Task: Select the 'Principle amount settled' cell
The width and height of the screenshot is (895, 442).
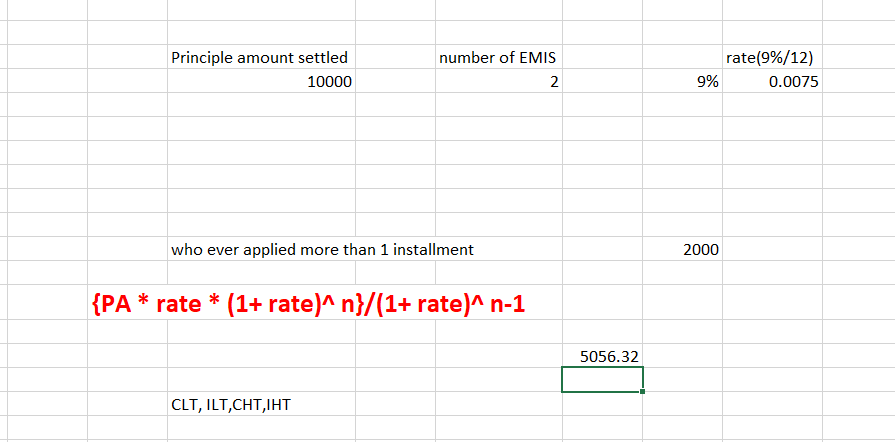Action: 261,57
